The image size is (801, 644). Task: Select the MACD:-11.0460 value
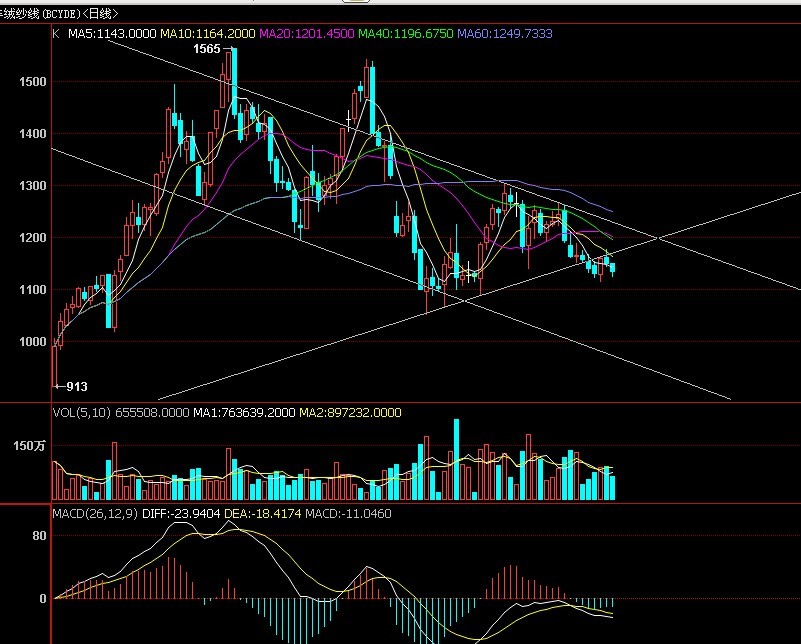(348, 514)
